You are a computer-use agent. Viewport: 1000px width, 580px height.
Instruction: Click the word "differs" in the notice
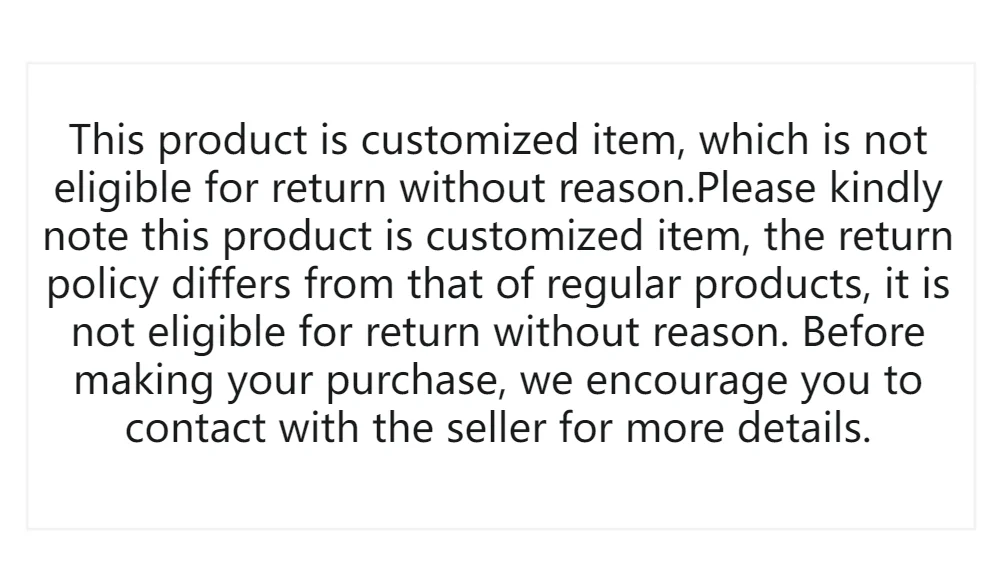coord(231,283)
